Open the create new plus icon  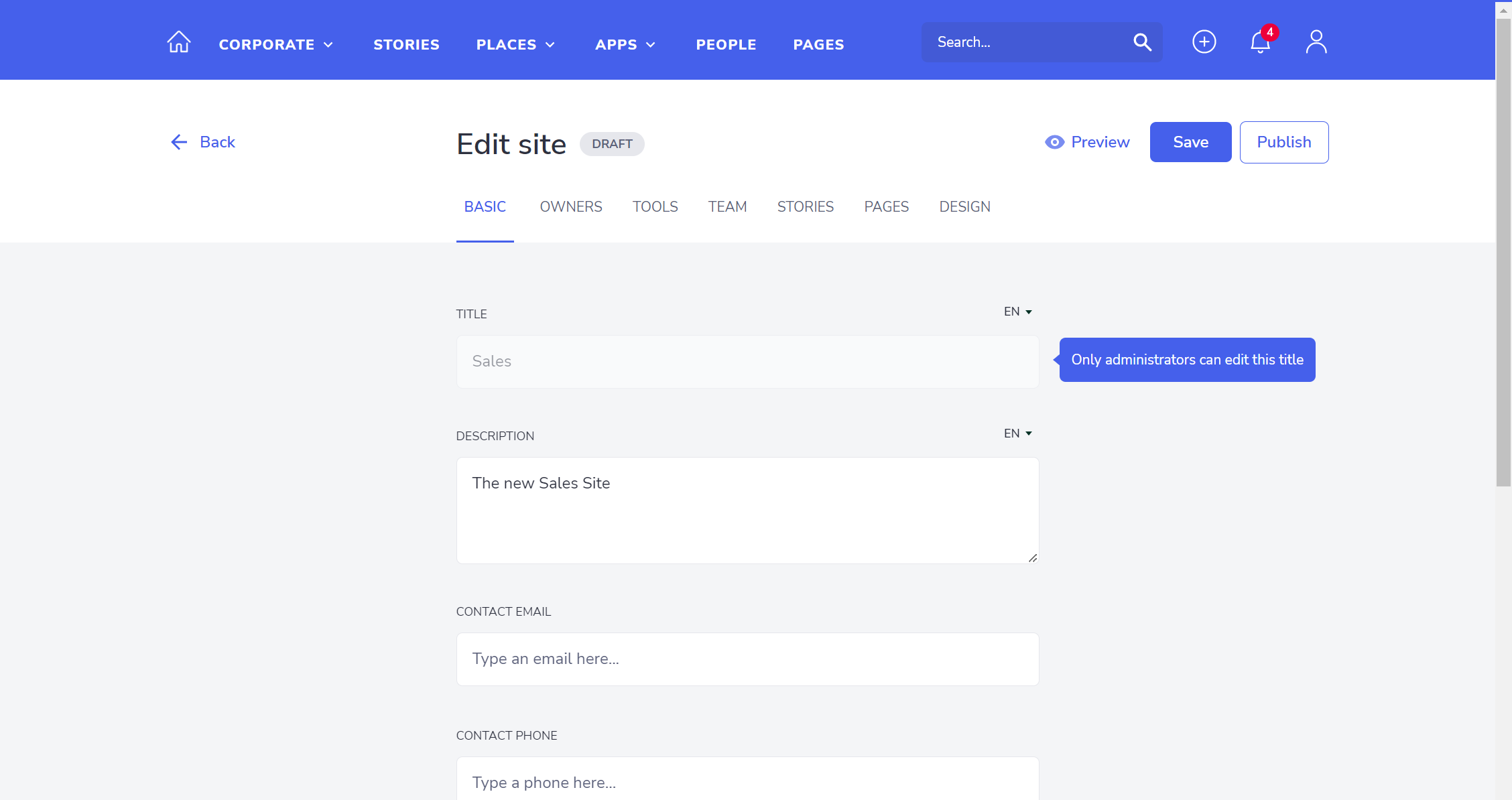click(1204, 42)
